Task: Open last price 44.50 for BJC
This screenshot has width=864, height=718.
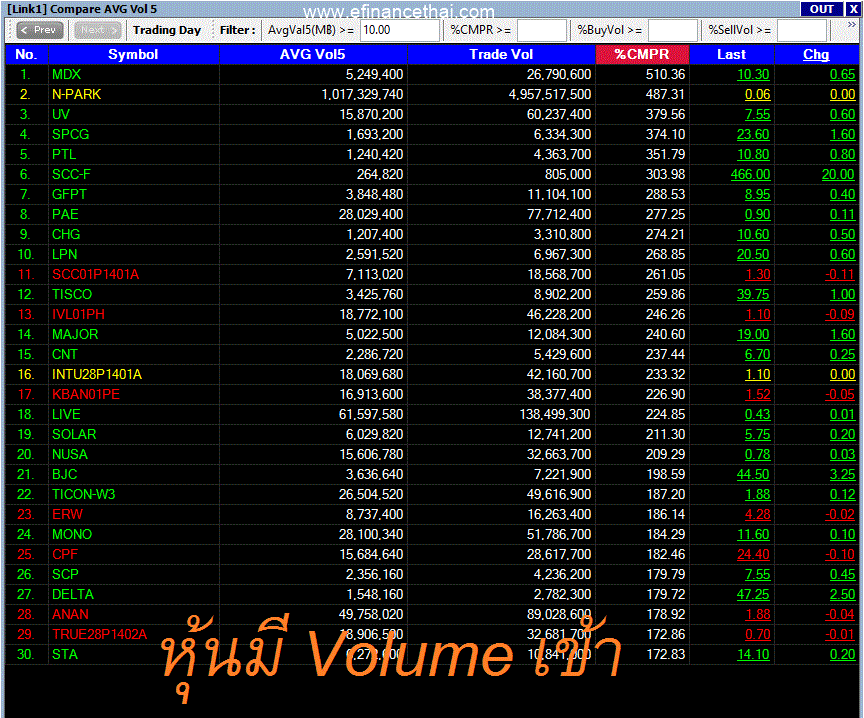Action: (x=753, y=474)
